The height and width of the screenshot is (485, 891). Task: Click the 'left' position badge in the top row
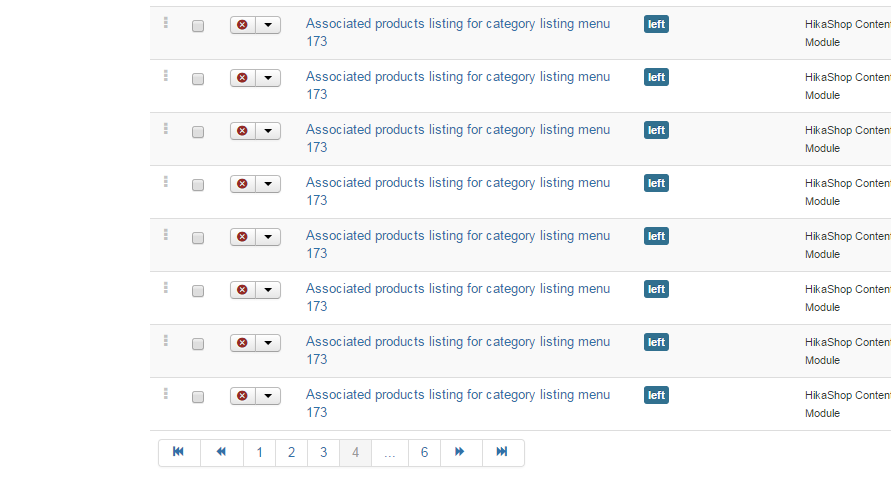tap(656, 24)
